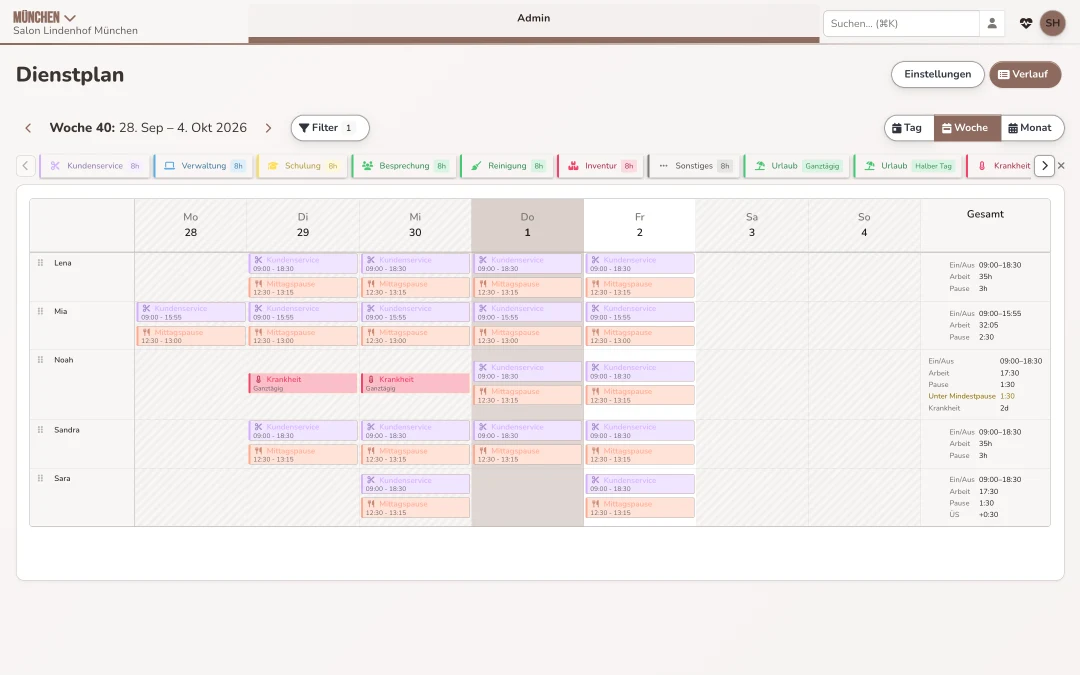Open the Verlauf history view
Viewport: 1080px width, 675px height.
(1025, 74)
